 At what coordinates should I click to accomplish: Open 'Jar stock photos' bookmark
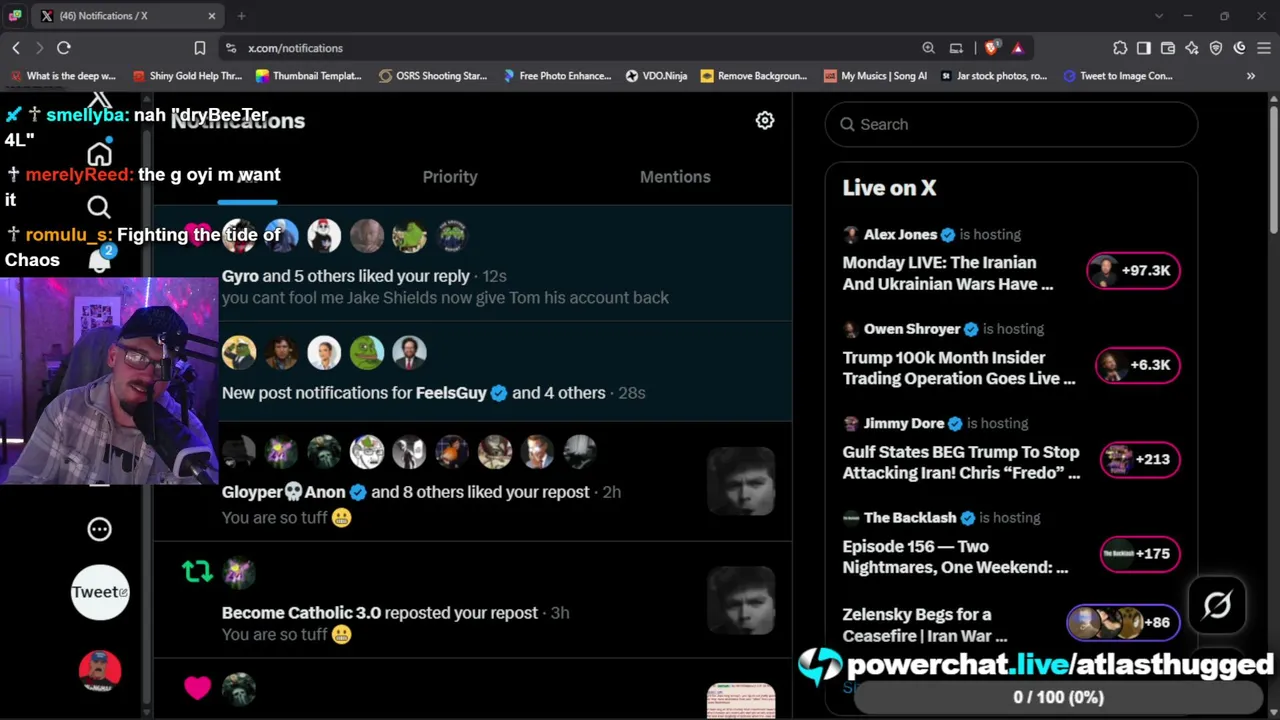click(x=994, y=76)
